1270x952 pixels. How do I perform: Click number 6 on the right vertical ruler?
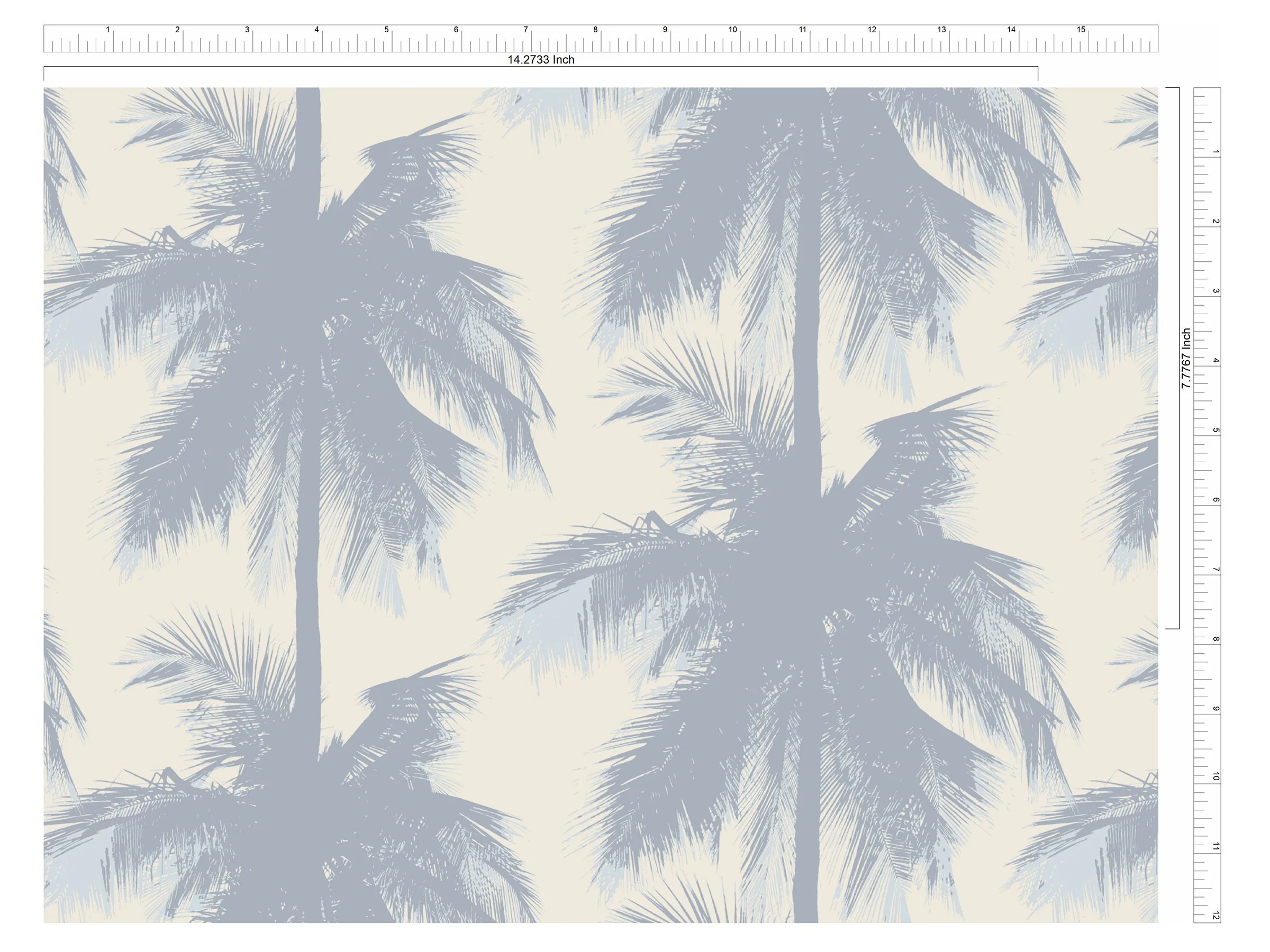point(1215,500)
